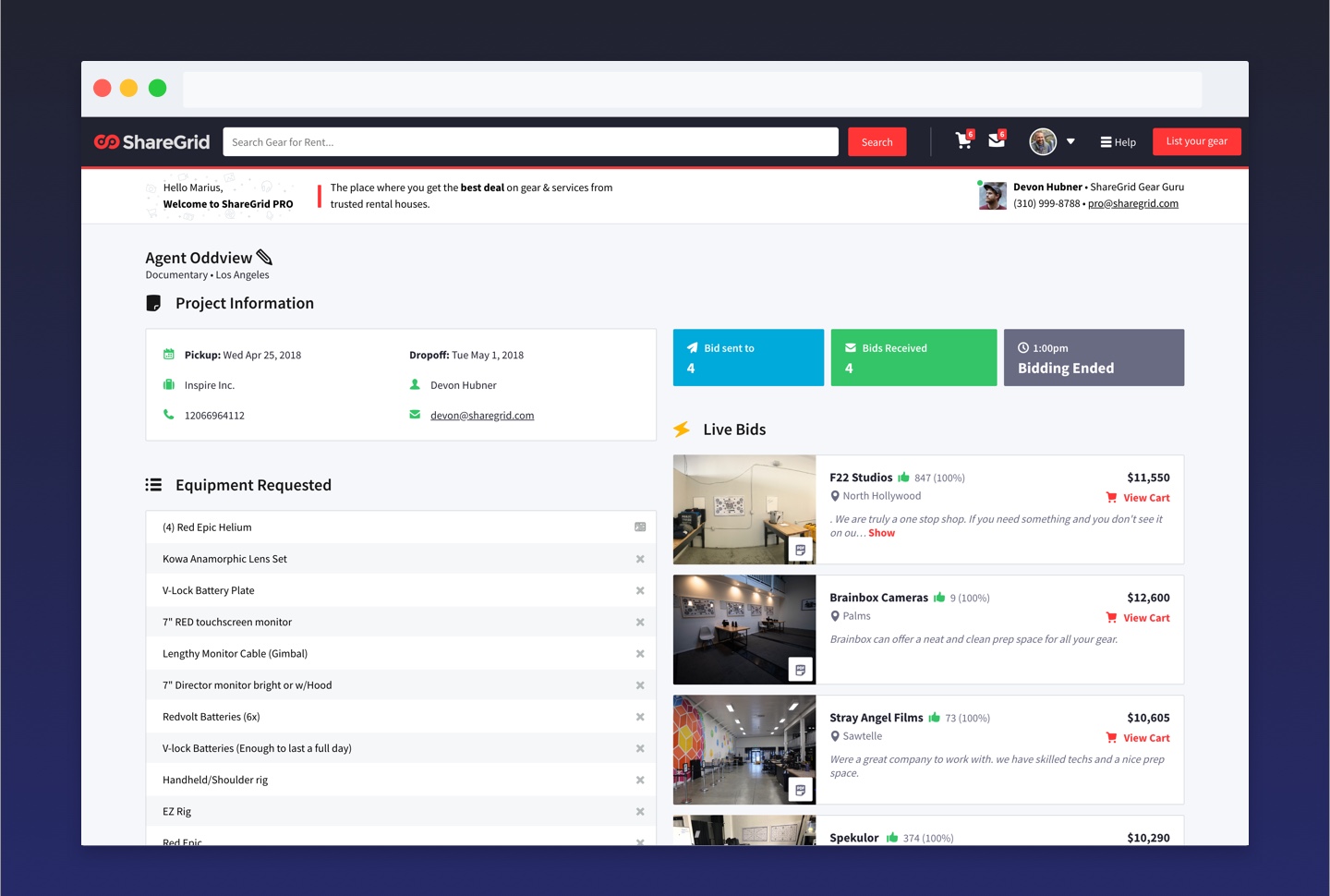Image resolution: width=1330 pixels, height=896 pixels.
Task: Open the devon@sharegrid.com email link
Action: tap(481, 415)
